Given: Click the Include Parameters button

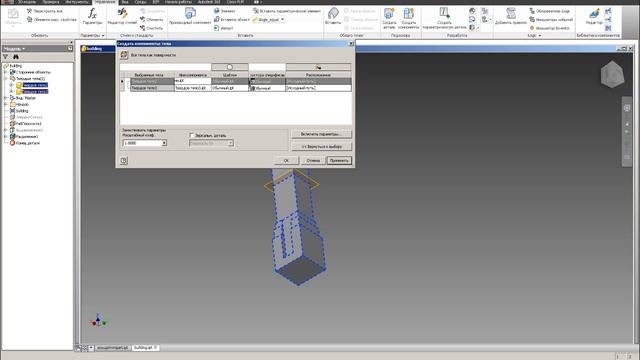Looking at the screenshot, I should [321, 134].
